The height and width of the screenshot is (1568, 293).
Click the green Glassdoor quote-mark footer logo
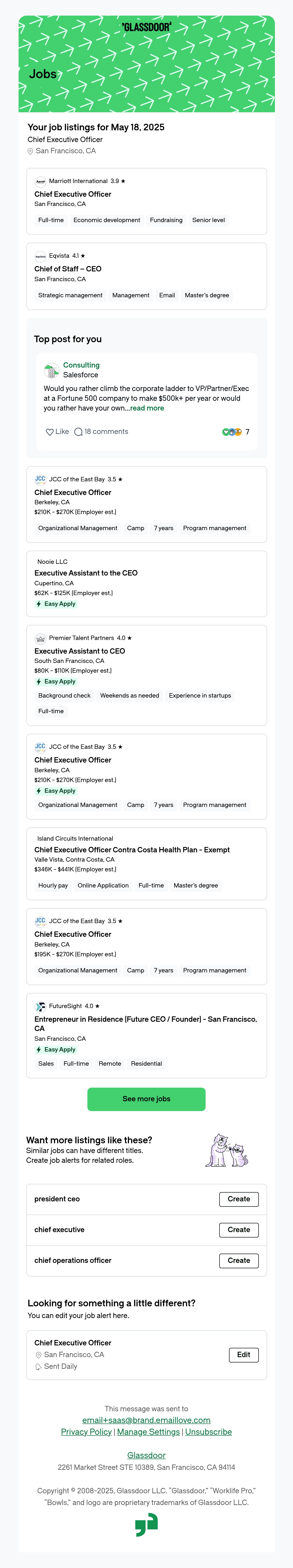(146, 1526)
